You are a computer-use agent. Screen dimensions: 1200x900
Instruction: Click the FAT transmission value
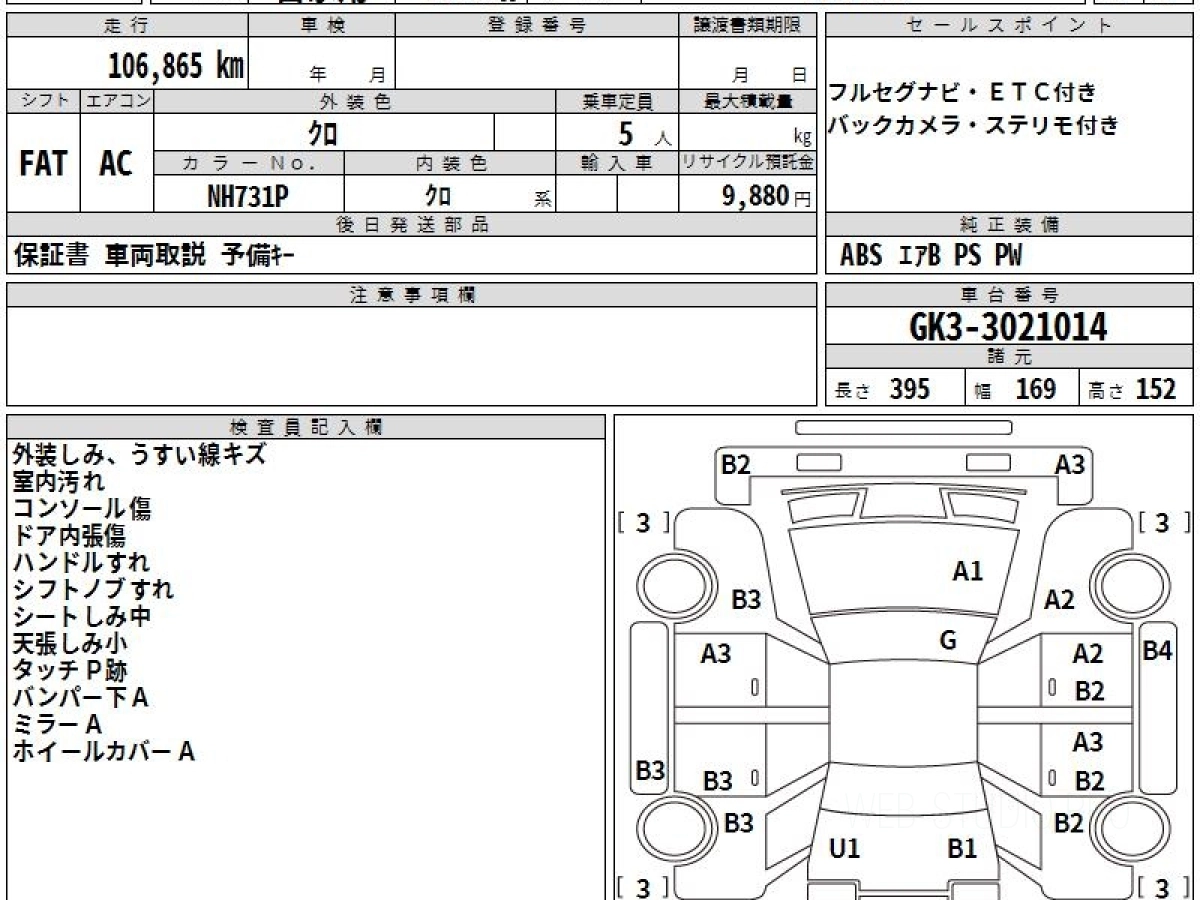pos(43,164)
